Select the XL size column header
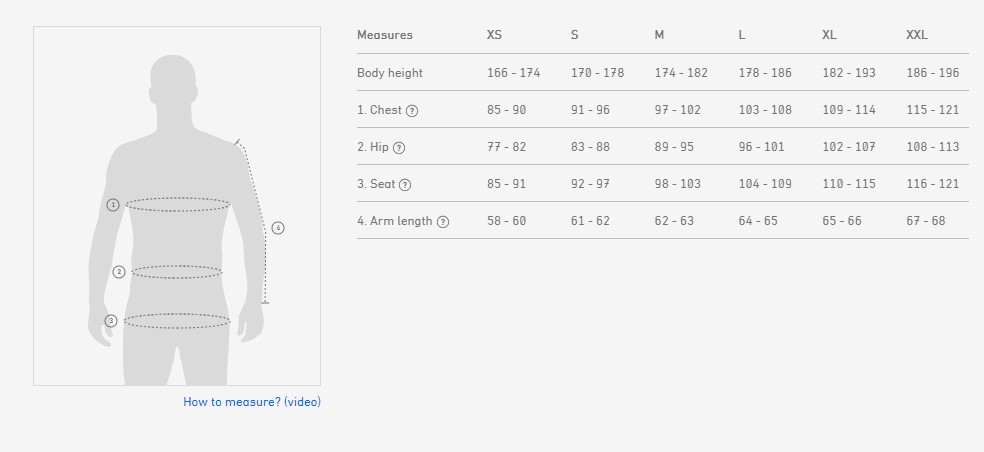Screen dimensions: 984x452 pos(829,35)
